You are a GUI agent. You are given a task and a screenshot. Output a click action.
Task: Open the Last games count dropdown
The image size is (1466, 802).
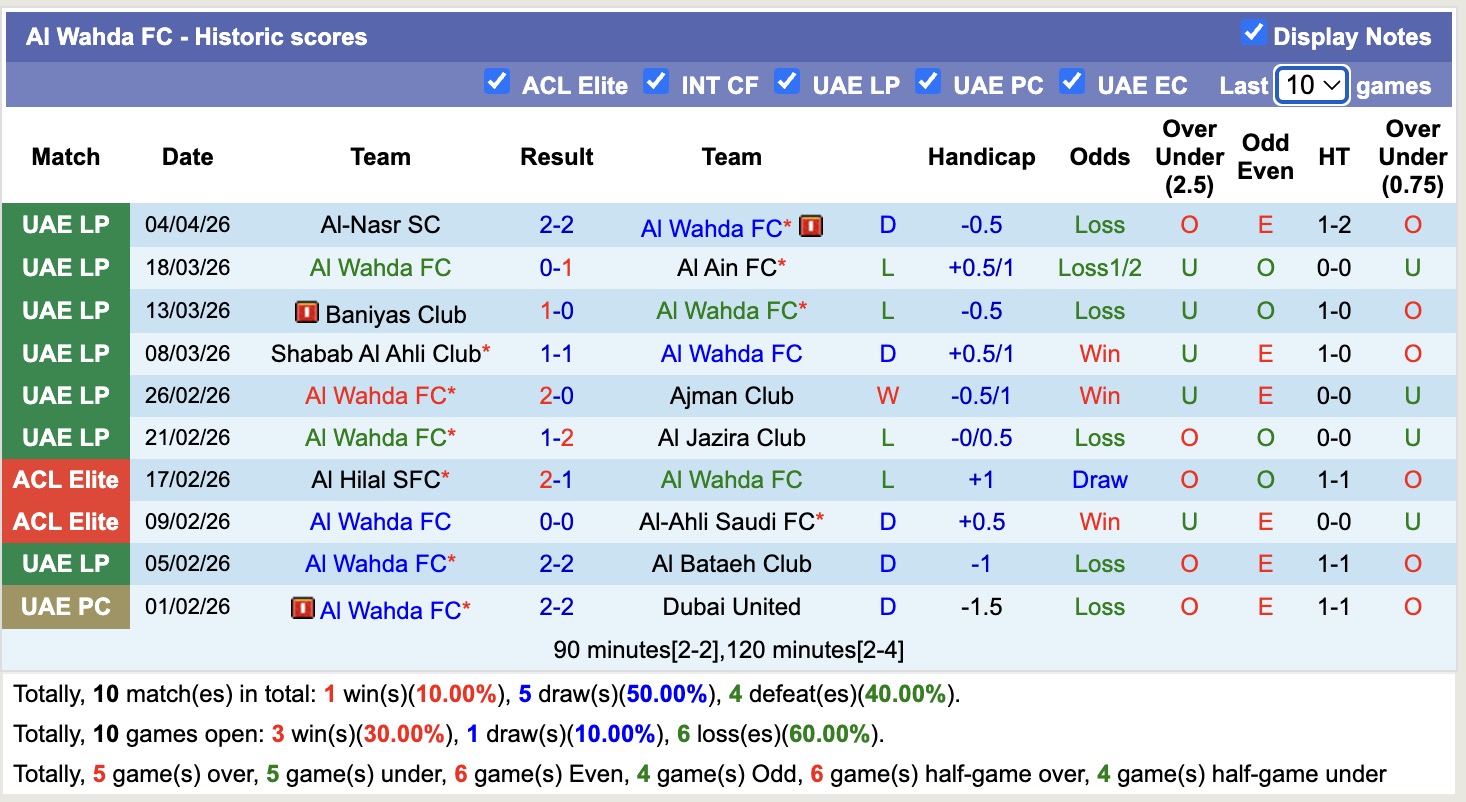[x=1310, y=86]
